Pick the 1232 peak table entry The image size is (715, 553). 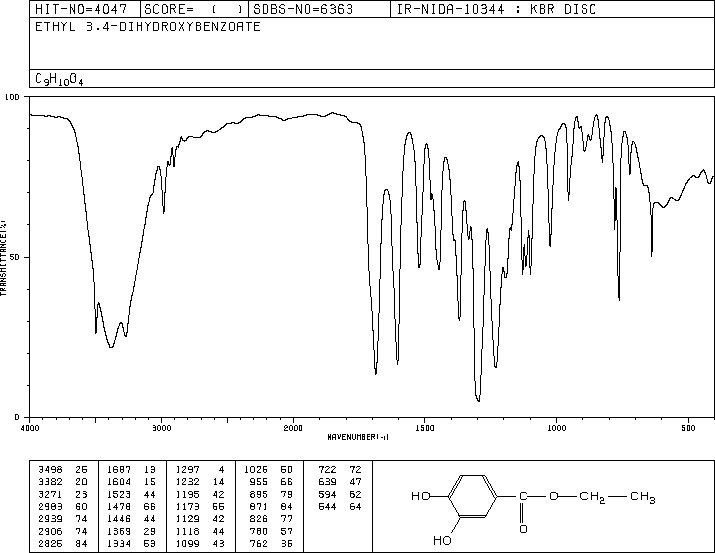click(x=188, y=482)
